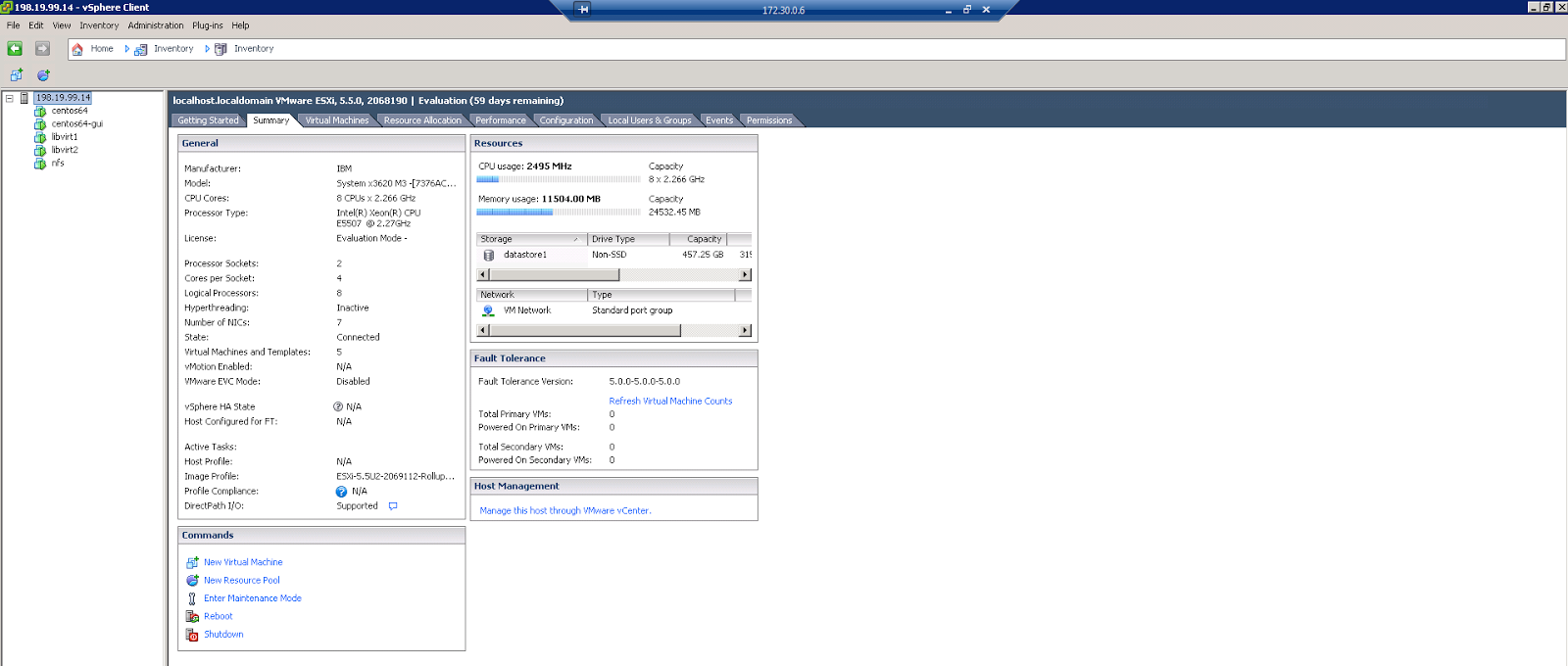Click the Forward navigation arrow
The image size is (1568, 666).
pos(42,48)
